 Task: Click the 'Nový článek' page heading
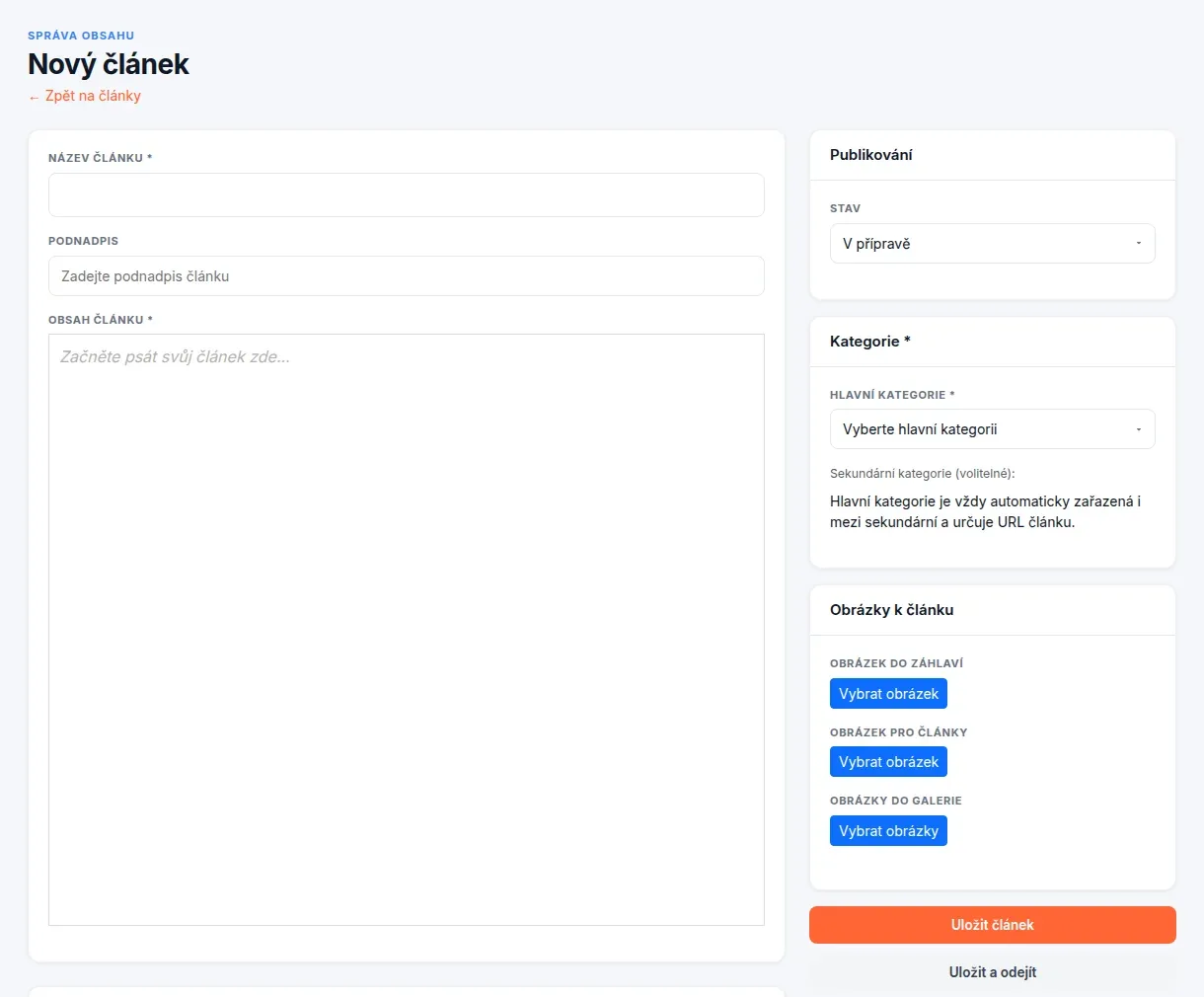pos(109,64)
